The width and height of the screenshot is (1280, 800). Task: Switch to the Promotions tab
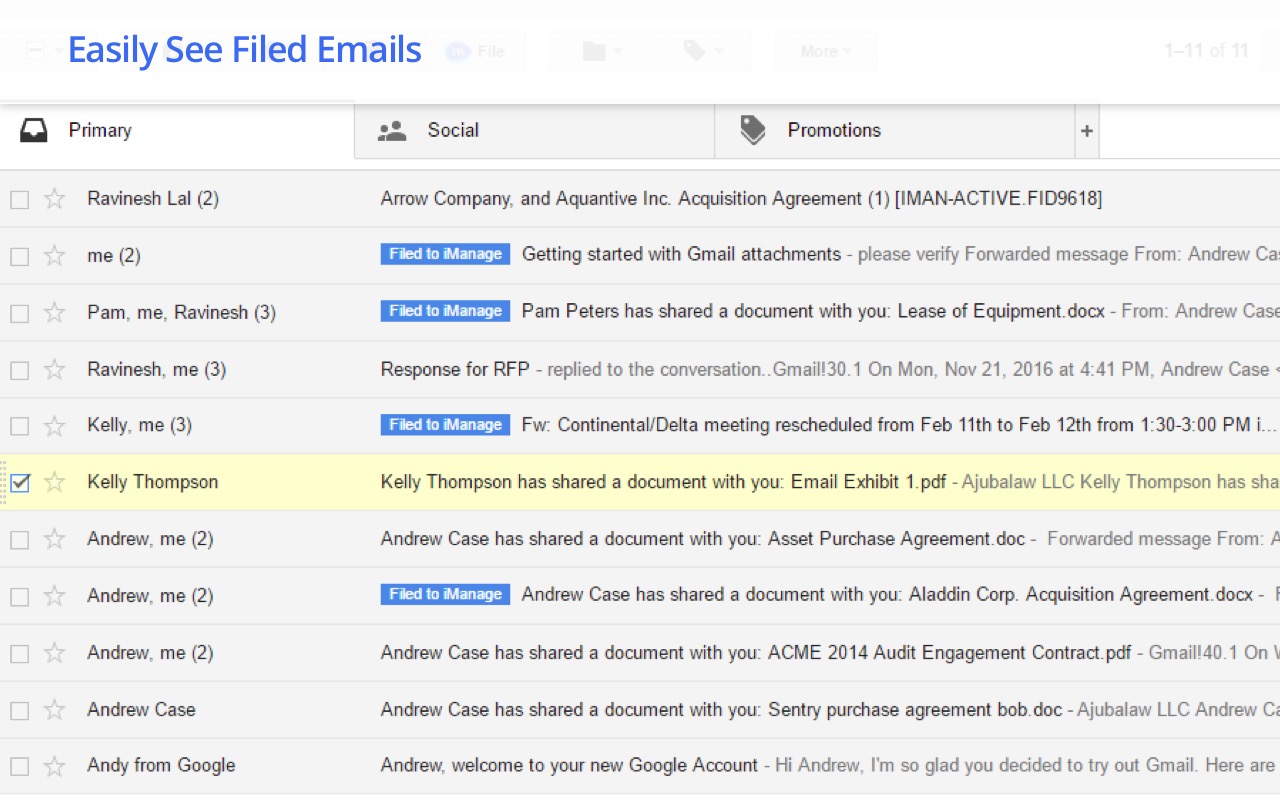(833, 129)
